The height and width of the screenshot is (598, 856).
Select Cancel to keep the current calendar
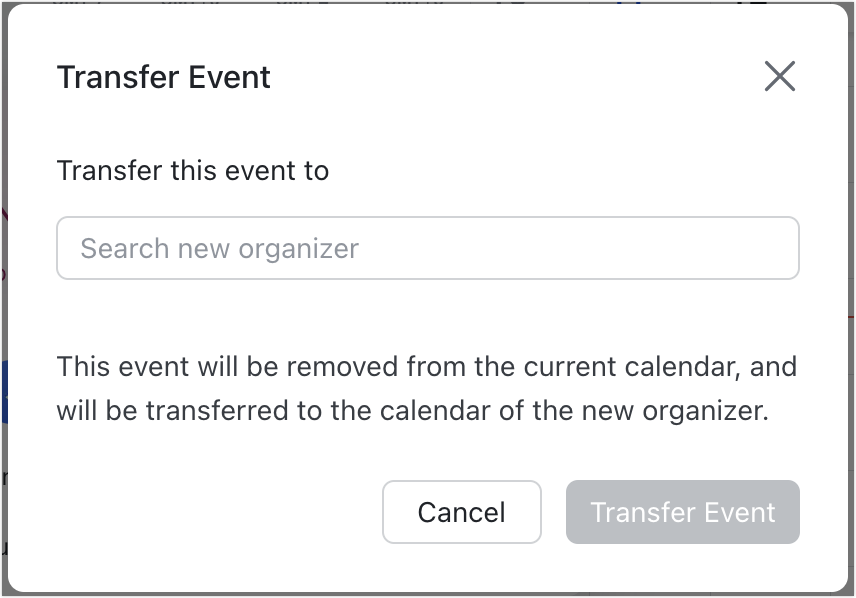point(461,512)
